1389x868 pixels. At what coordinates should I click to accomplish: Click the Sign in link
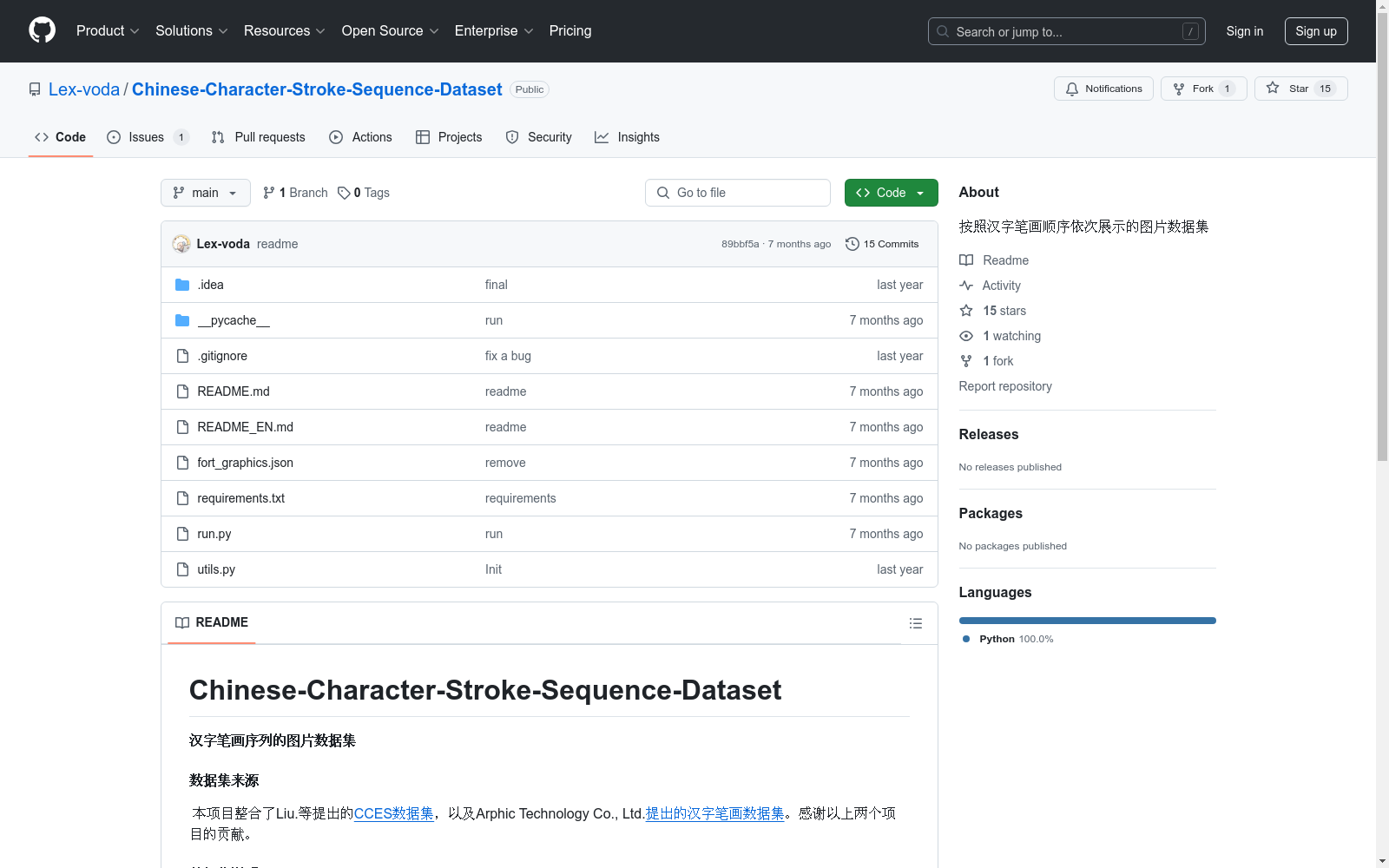[x=1245, y=31]
